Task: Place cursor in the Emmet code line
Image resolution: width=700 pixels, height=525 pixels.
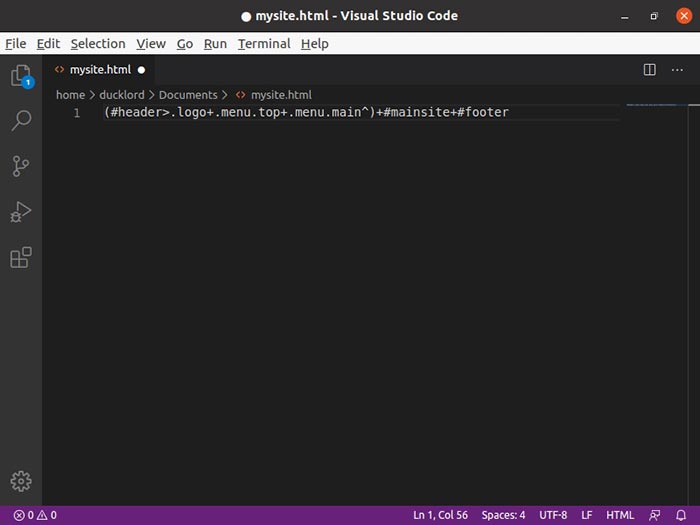Action: tap(306, 112)
